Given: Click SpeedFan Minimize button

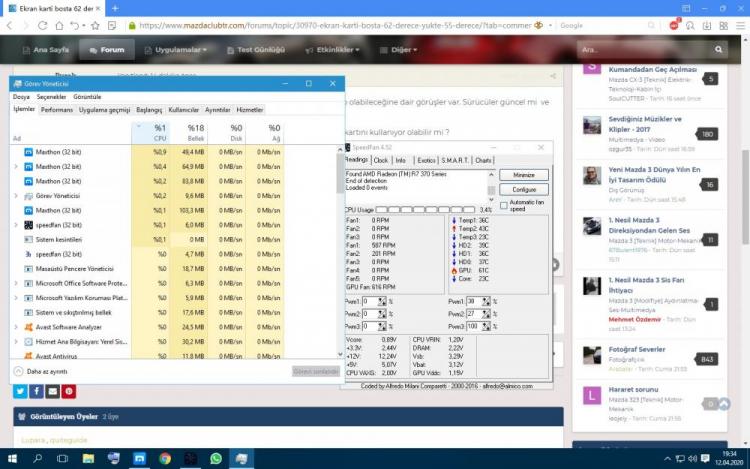Looking at the screenshot, I should point(524,175).
